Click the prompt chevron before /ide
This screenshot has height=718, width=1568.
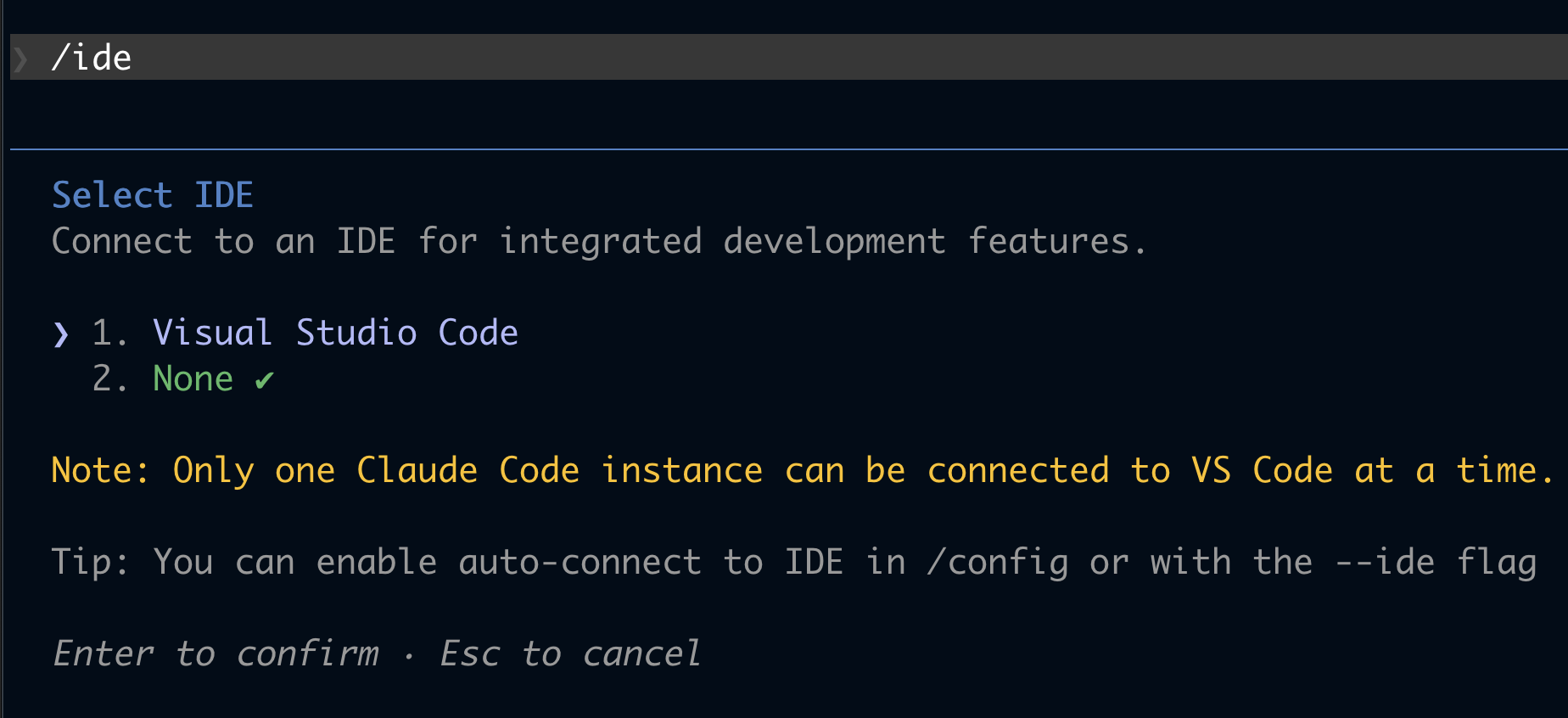click(x=21, y=59)
